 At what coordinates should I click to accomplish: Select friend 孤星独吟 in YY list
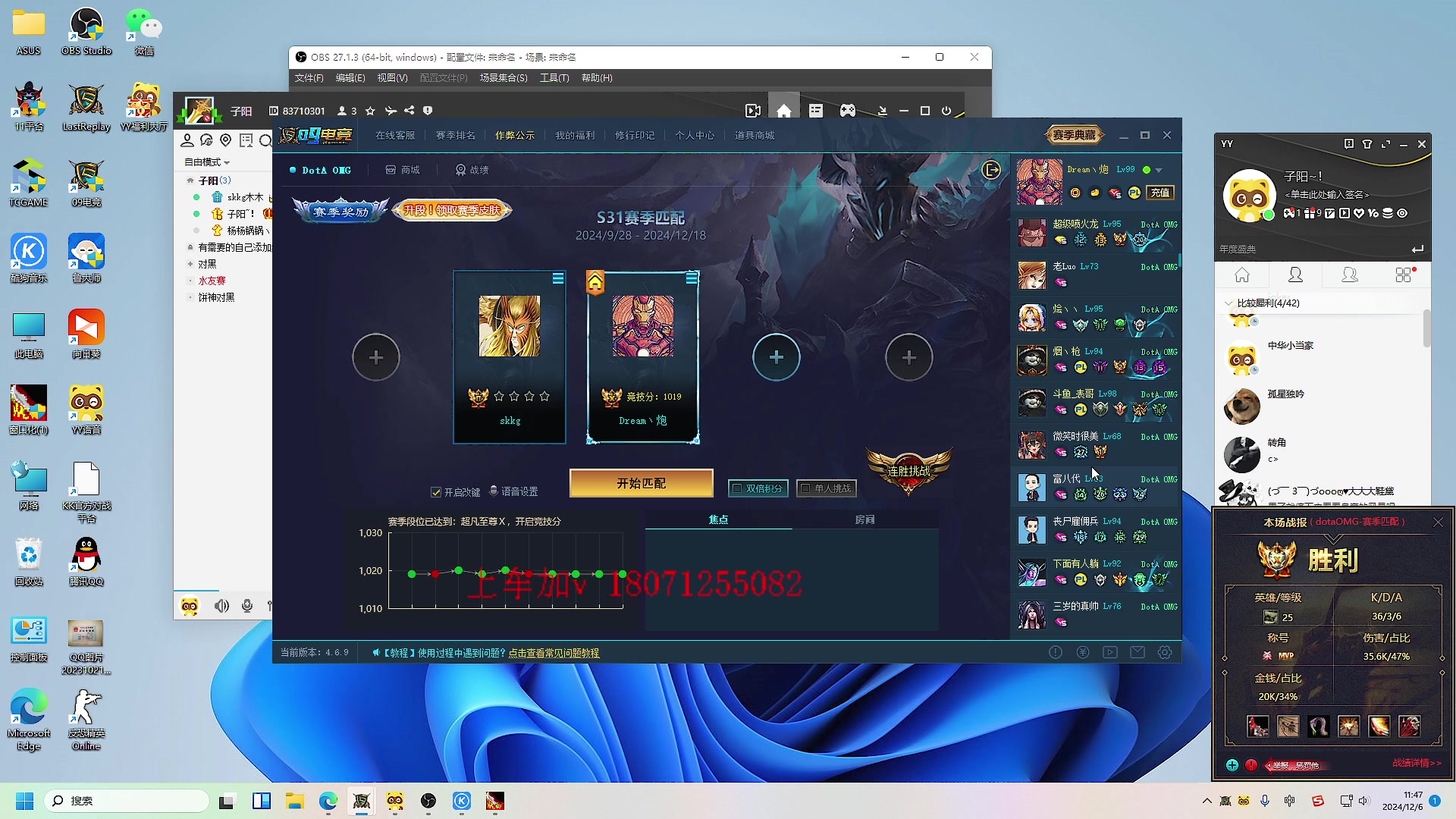tap(1323, 406)
